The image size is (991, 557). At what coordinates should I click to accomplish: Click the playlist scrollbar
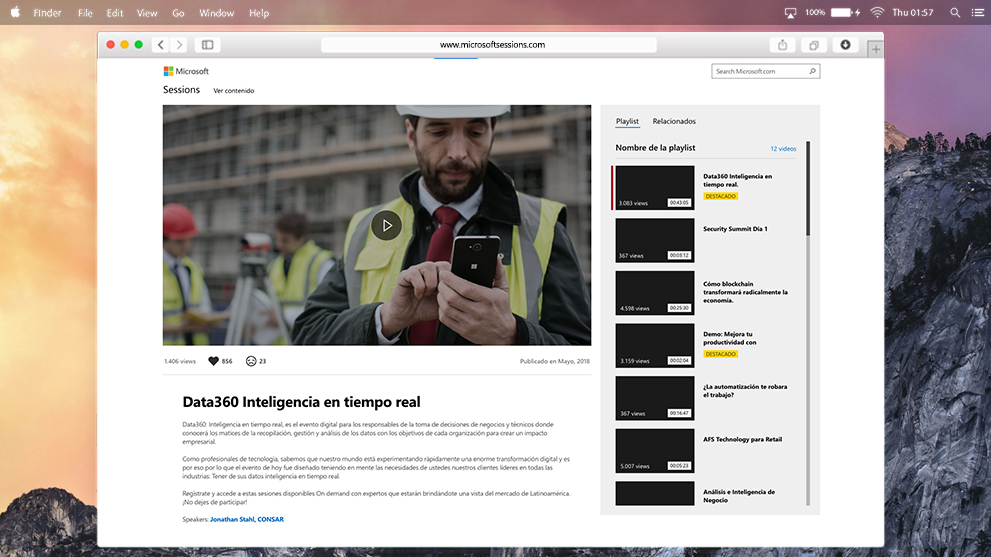point(808,190)
